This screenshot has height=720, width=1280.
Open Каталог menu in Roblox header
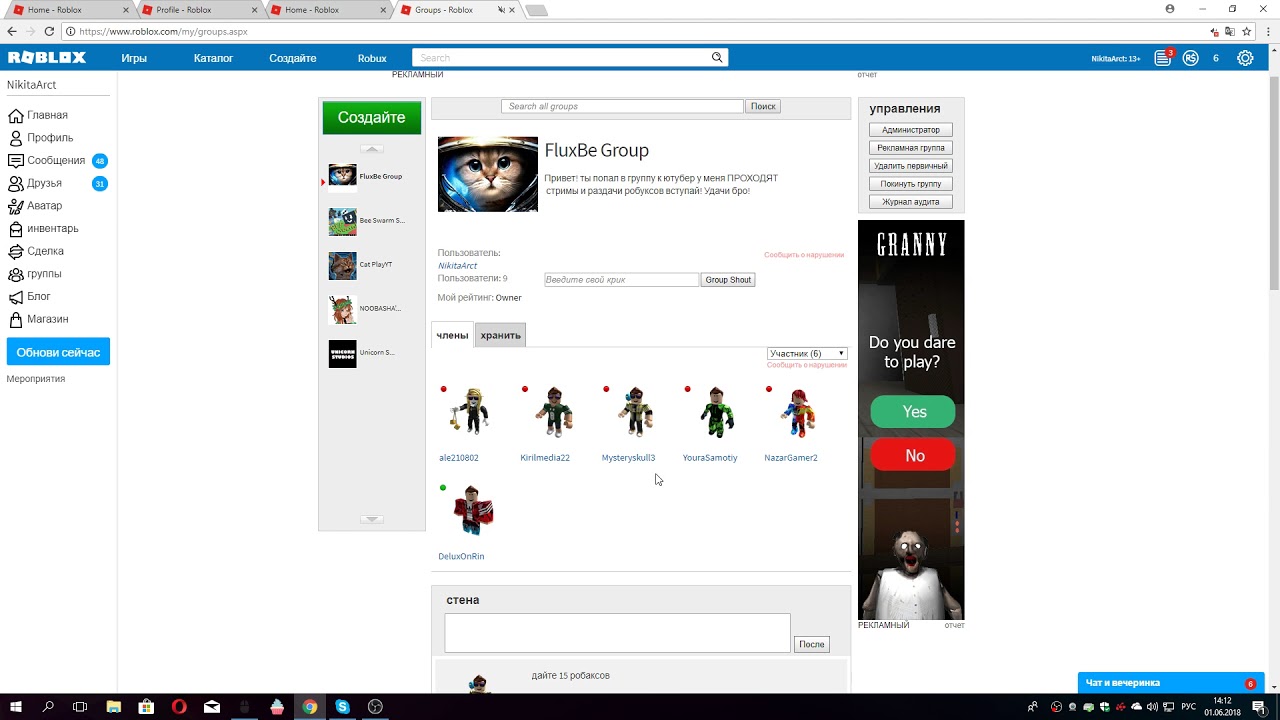(x=213, y=58)
